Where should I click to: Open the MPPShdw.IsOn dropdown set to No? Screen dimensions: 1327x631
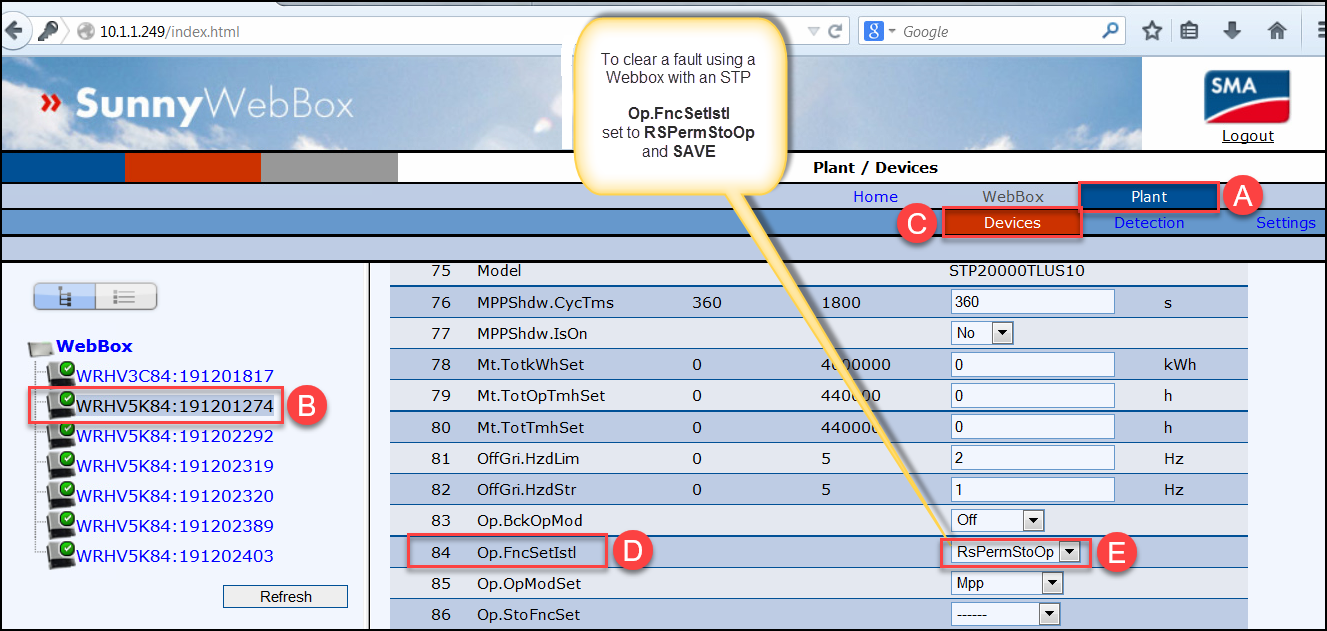click(x=1003, y=332)
